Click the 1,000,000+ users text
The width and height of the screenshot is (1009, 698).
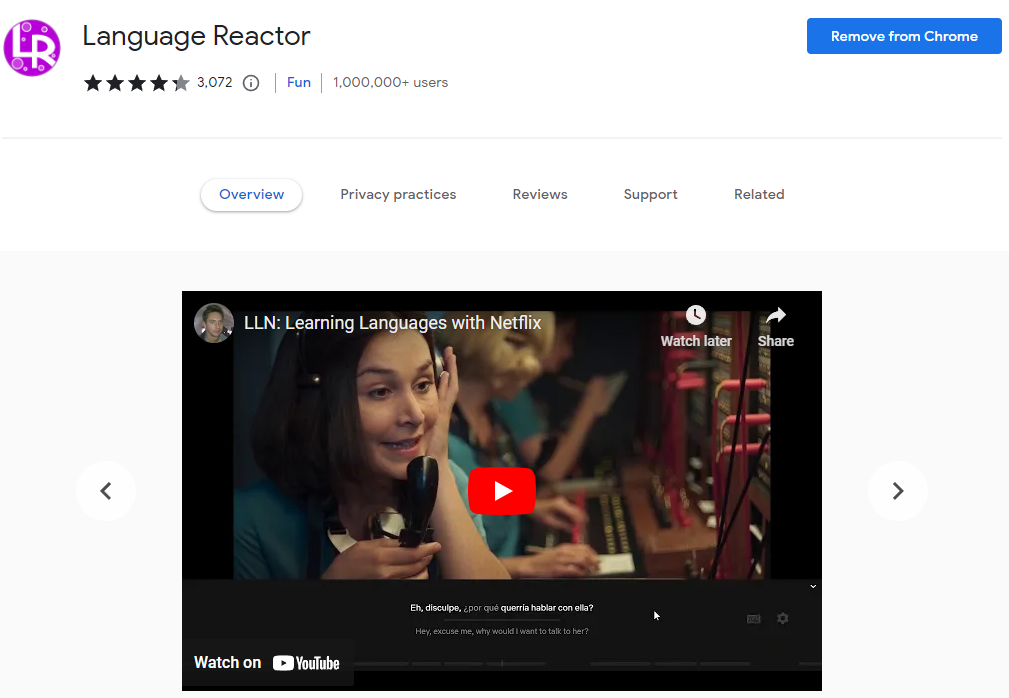click(391, 82)
